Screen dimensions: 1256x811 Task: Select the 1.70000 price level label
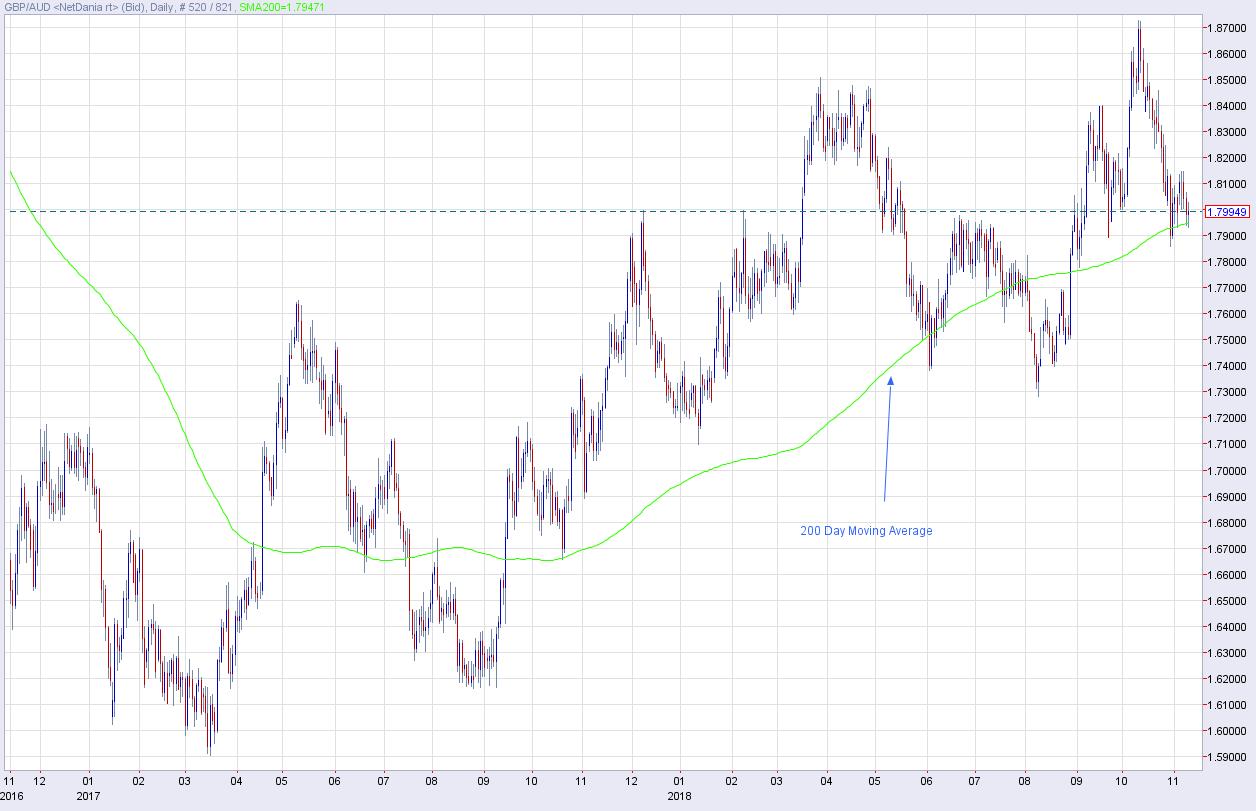1226,471
